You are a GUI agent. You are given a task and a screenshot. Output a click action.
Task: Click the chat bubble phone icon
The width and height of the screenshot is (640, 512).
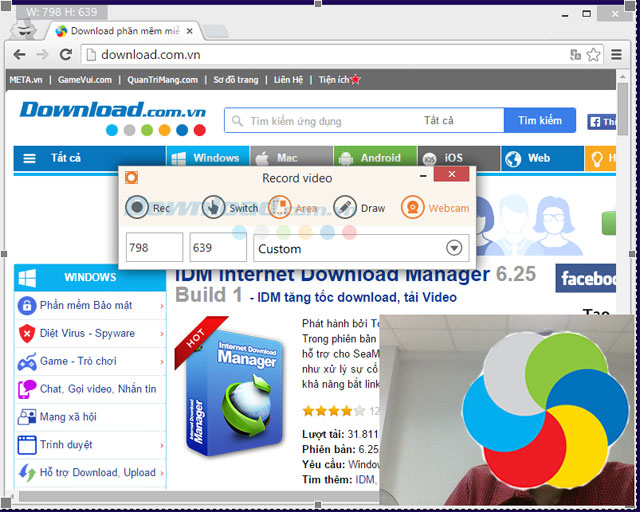[27, 389]
